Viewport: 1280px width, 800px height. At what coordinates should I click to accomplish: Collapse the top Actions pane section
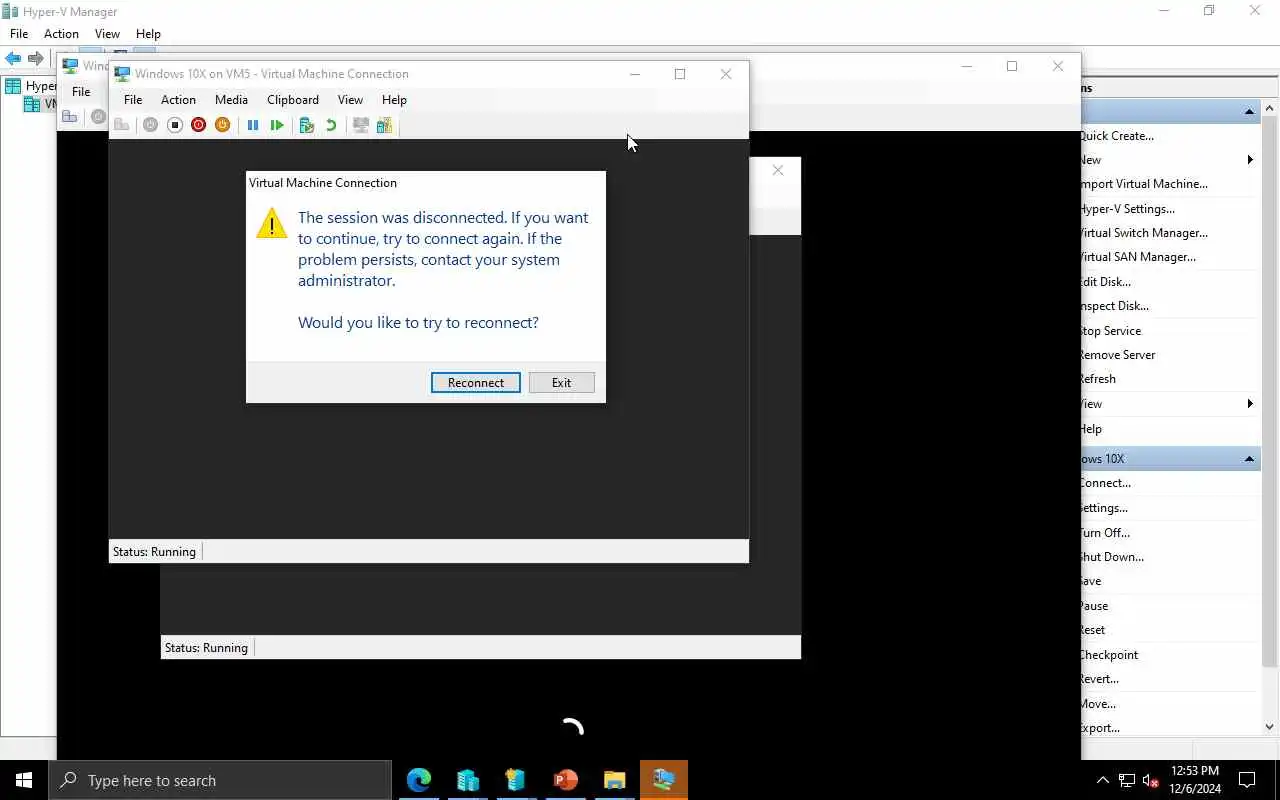tap(1250, 112)
